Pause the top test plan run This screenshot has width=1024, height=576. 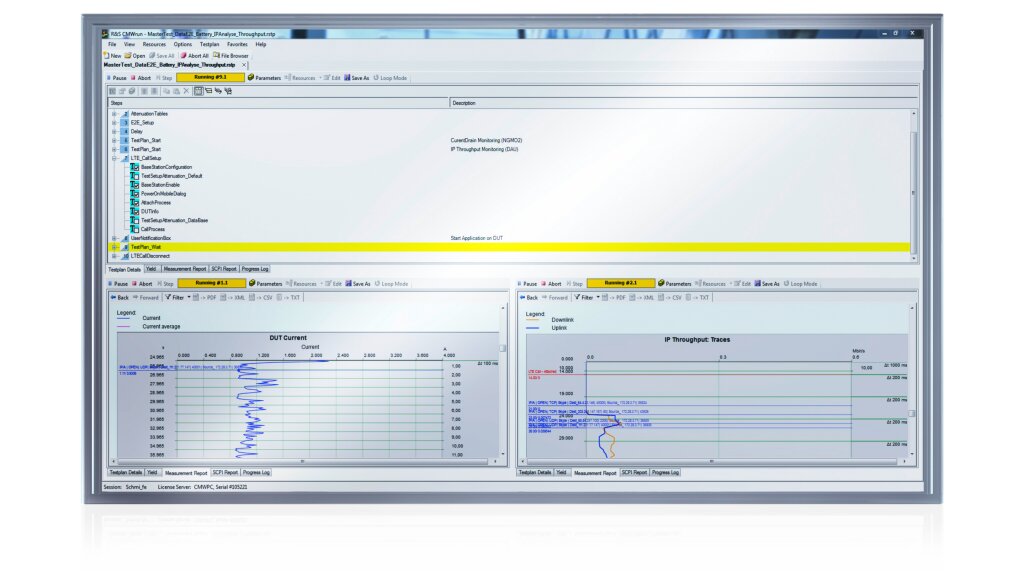pos(117,78)
